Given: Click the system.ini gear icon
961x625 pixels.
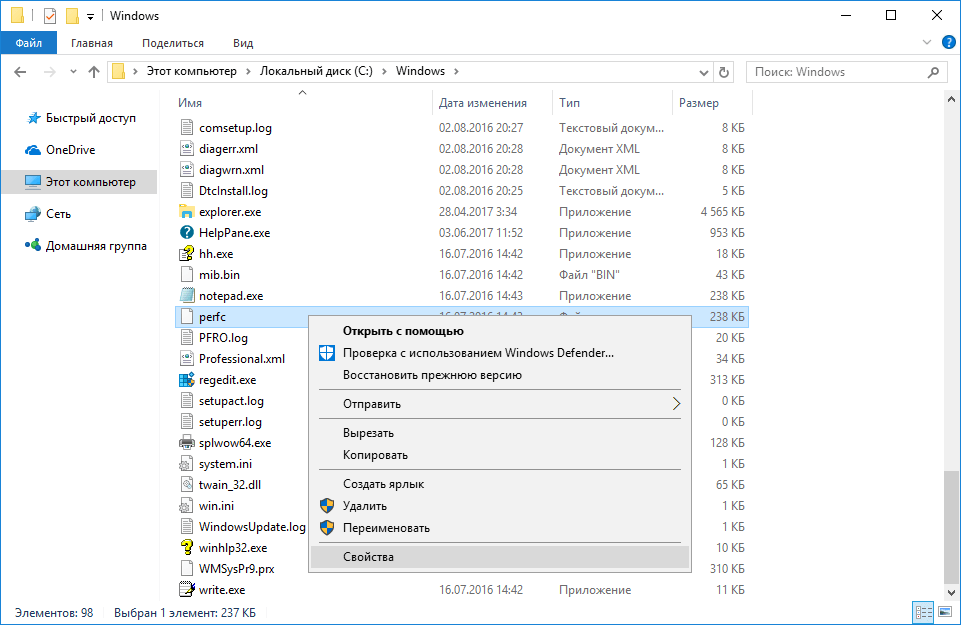Looking at the screenshot, I should coord(186,463).
